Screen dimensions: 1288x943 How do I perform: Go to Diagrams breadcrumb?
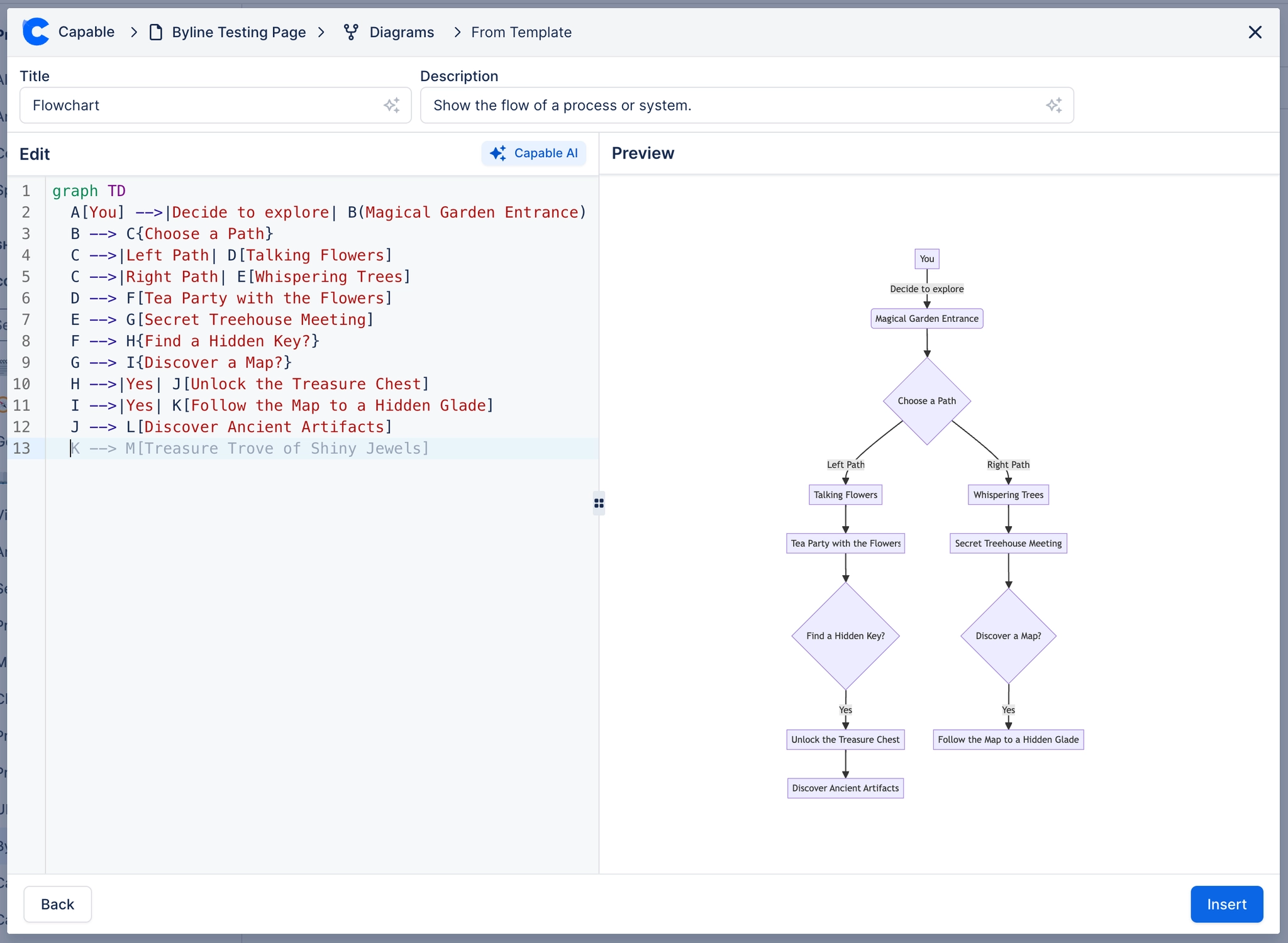point(401,32)
